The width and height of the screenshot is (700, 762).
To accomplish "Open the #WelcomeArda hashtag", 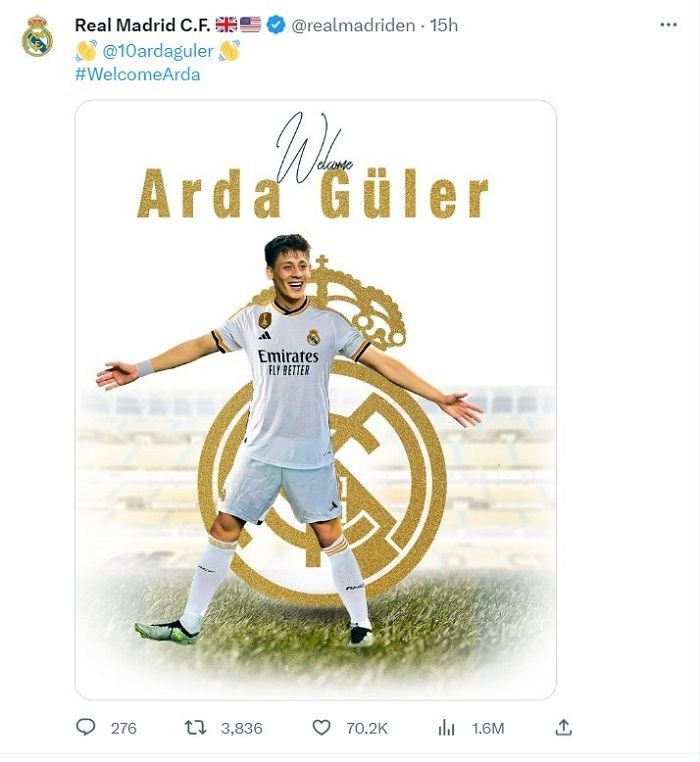I will click(x=138, y=74).
